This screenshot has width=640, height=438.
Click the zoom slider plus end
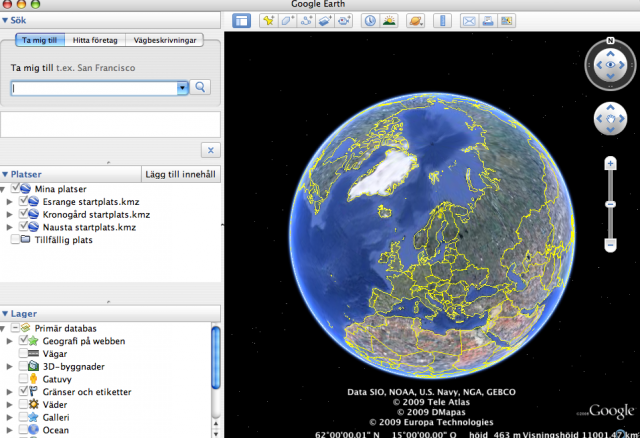tap(609, 163)
